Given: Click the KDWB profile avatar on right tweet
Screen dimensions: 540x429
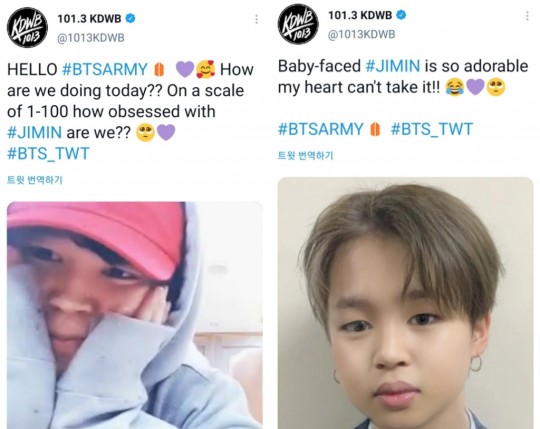Looking at the screenshot, I should click(298, 24).
